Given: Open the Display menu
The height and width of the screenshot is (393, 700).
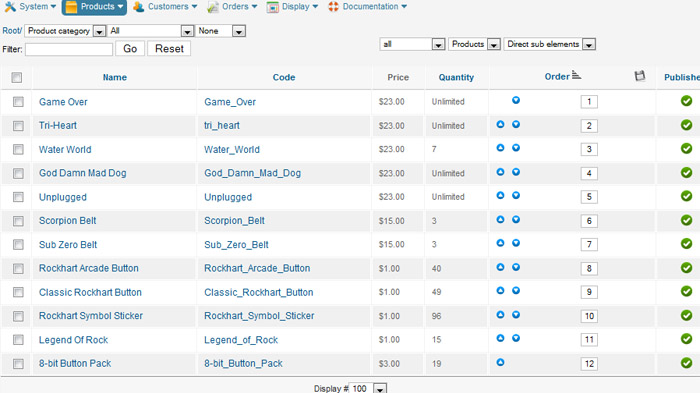Looking at the screenshot, I should coord(292,7).
